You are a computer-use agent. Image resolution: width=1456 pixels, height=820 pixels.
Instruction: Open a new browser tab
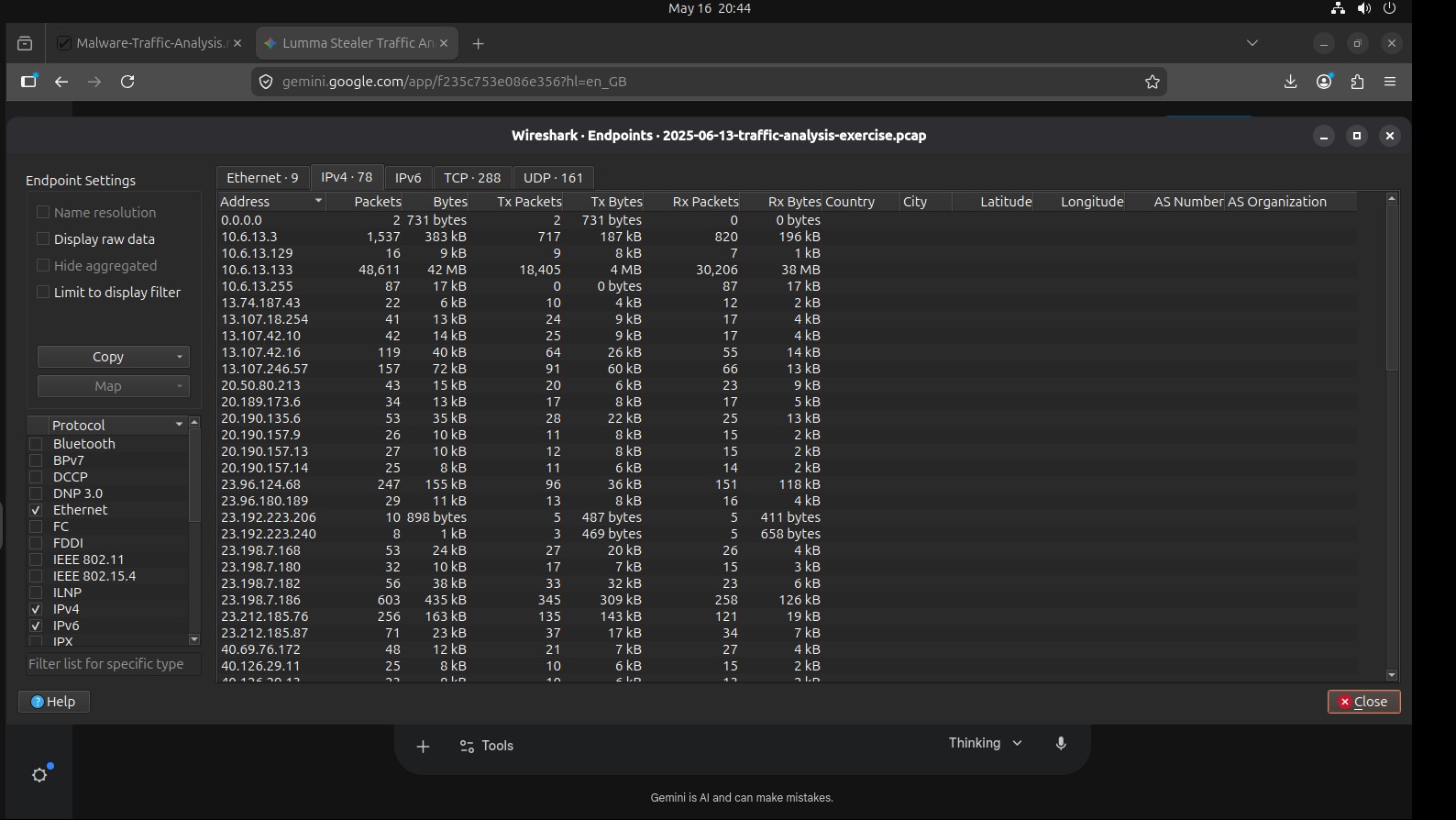[478, 43]
